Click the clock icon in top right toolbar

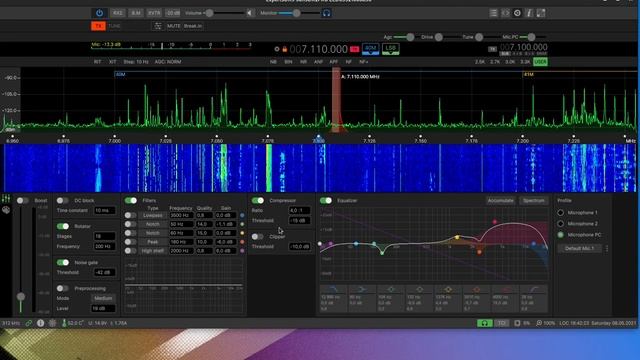pos(517,13)
